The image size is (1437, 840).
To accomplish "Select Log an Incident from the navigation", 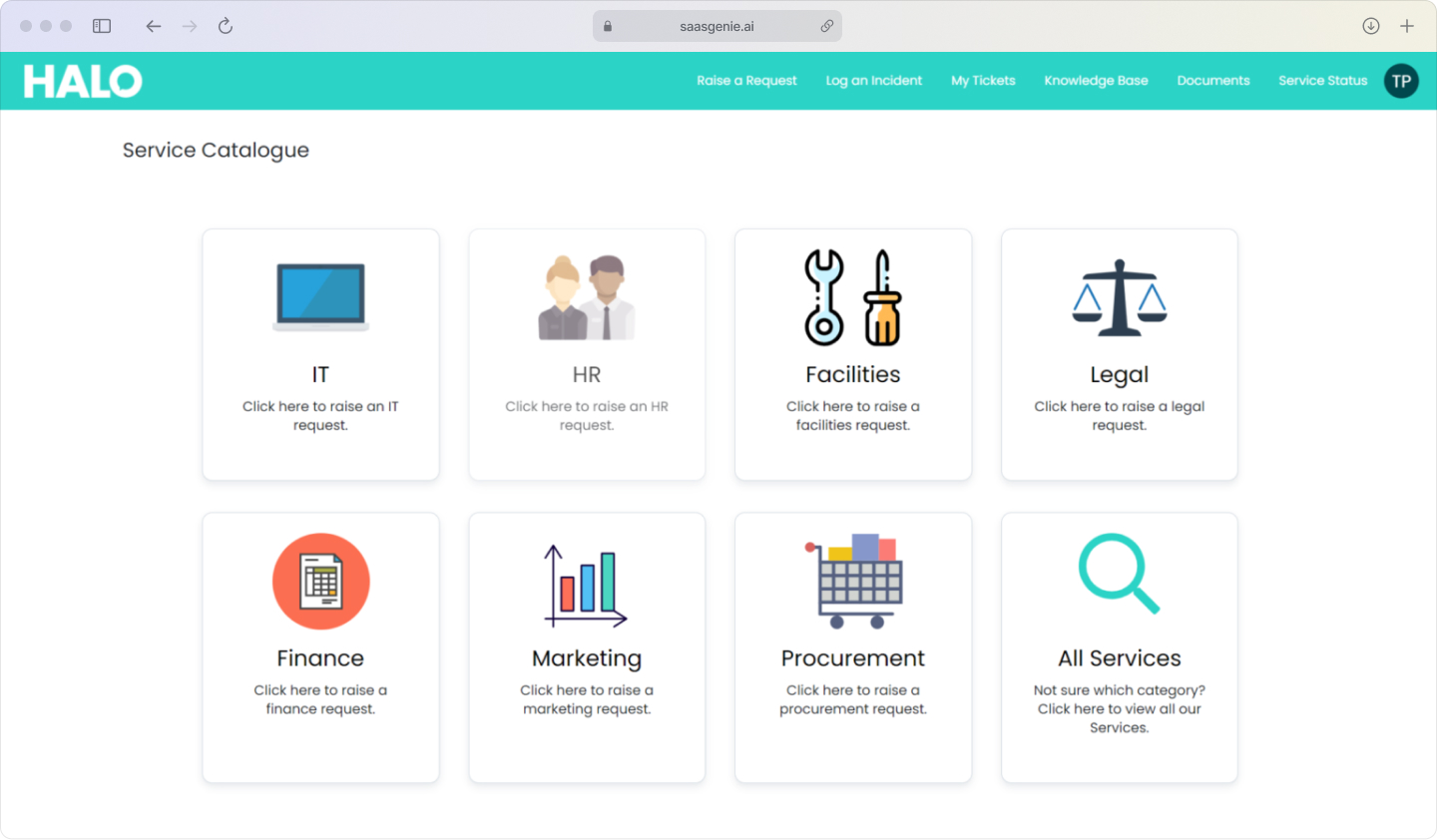I will point(873,81).
